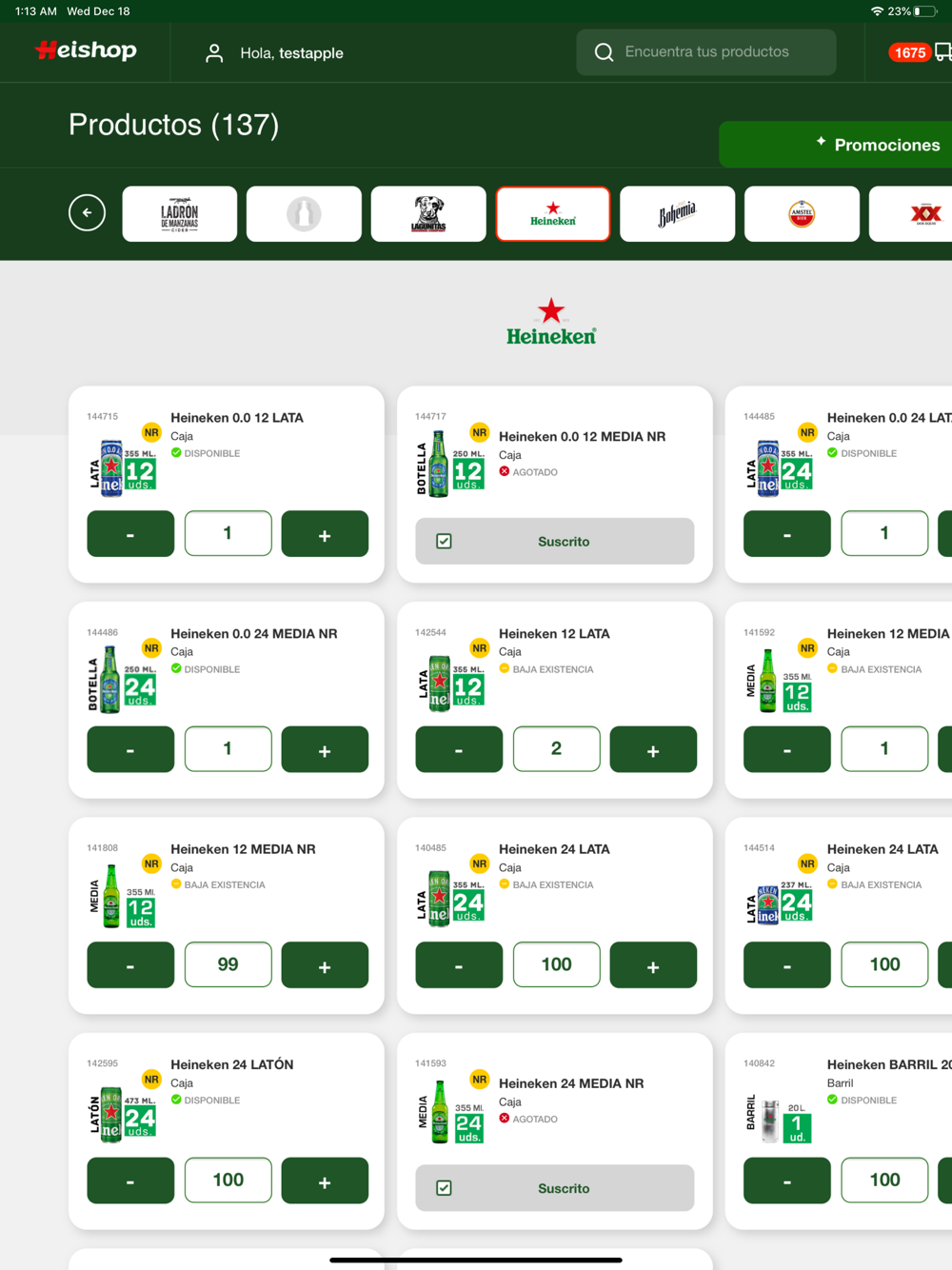Viewport: 952px width, 1270px height.
Task: Open the Heineken 24 LATÓN title
Action: click(x=231, y=1064)
